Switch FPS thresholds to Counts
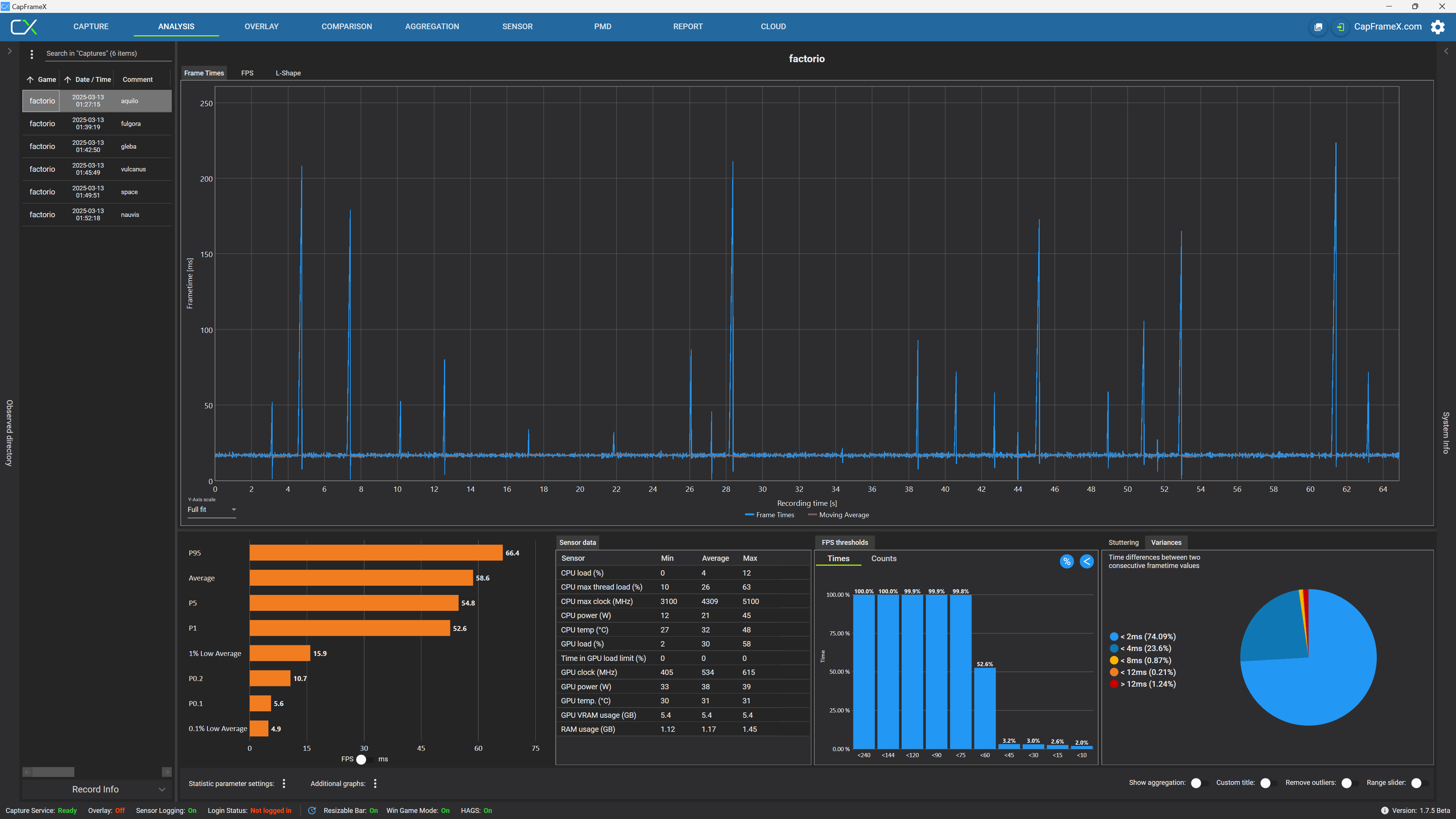 pyautogui.click(x=883, y=559)
